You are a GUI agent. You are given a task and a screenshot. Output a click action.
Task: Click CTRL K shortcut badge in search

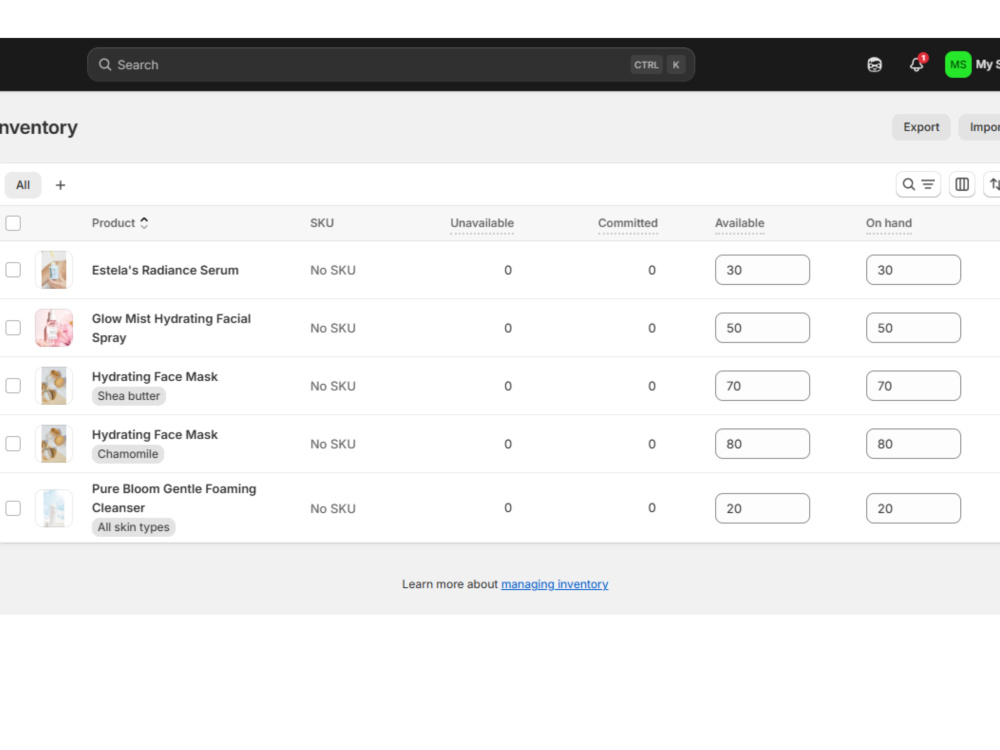(658, 64)
